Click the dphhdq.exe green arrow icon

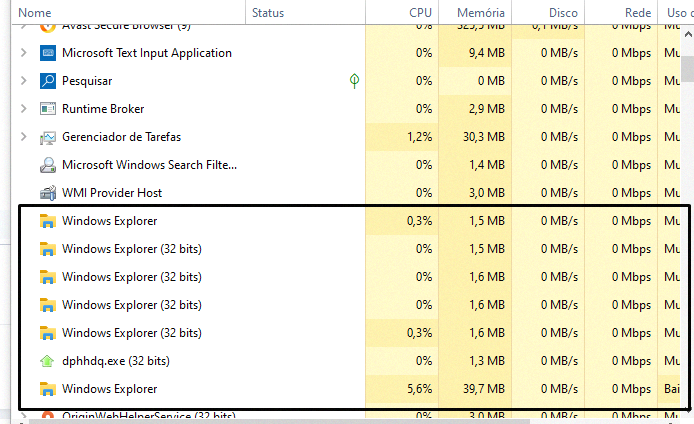[47, 361]
